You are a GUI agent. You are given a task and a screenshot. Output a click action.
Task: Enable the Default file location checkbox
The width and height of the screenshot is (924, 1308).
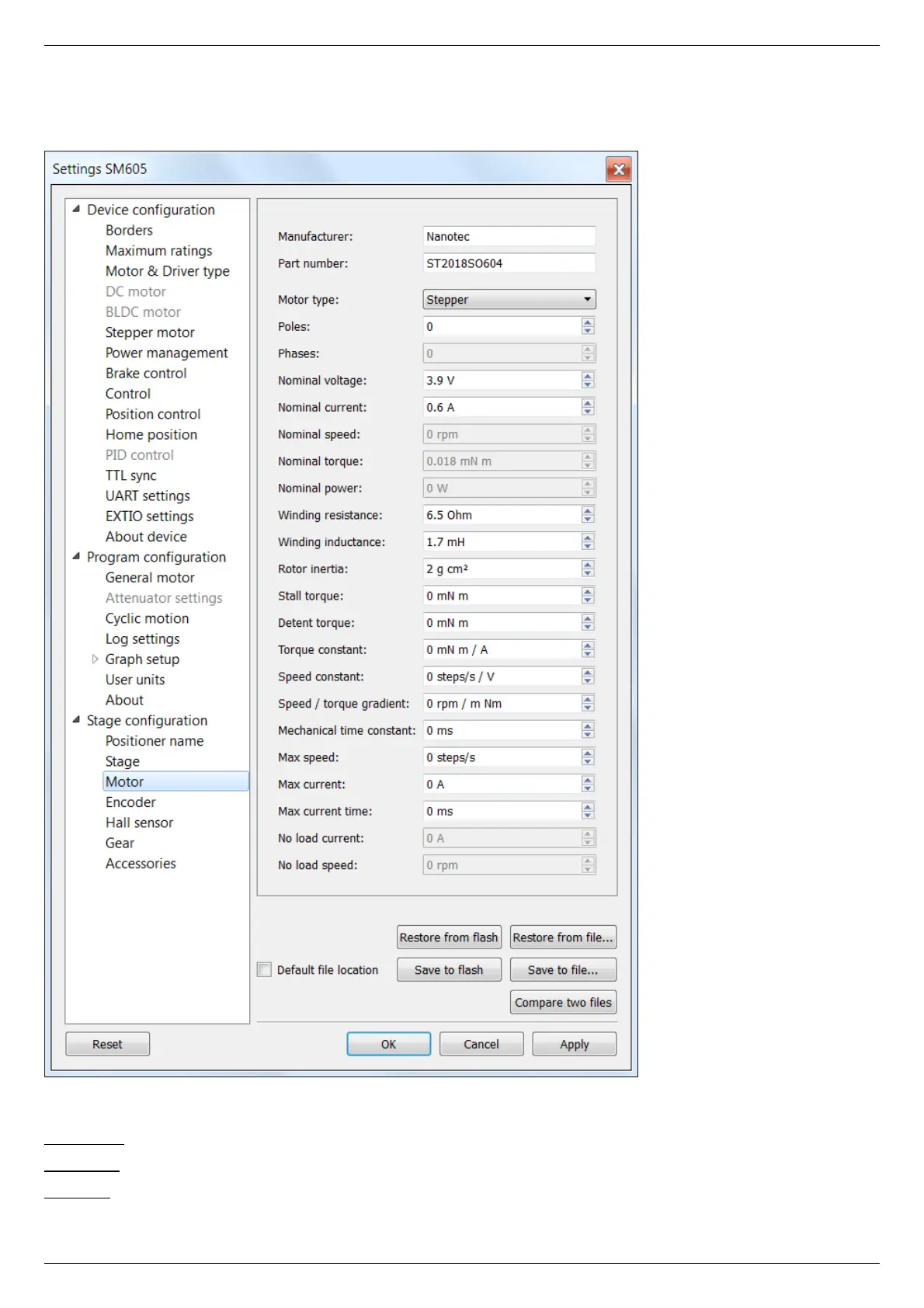click(265, 969)
